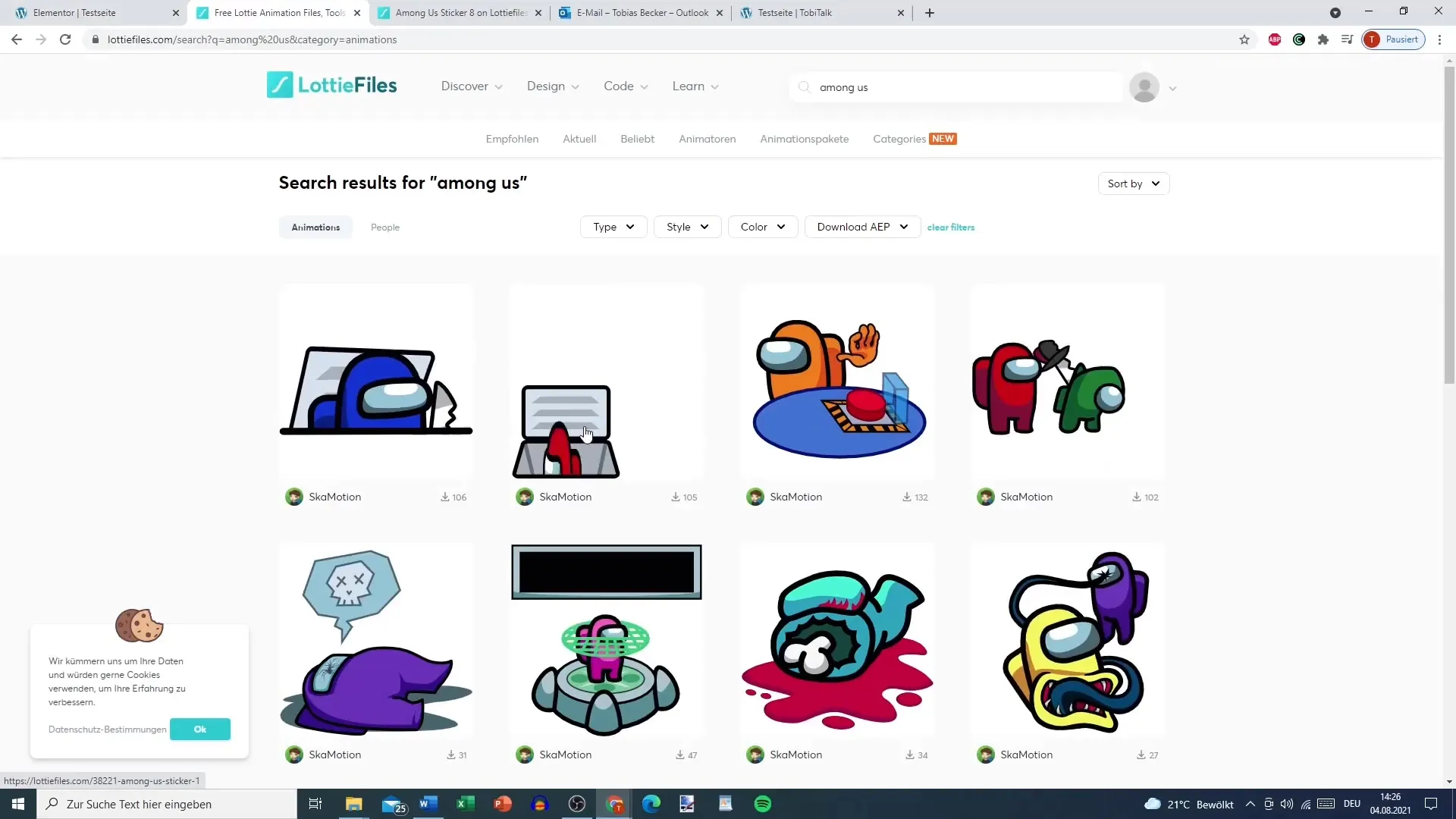Open Microsoft Edge from the taskbar

pyautogui.click(x=651, y=804)
